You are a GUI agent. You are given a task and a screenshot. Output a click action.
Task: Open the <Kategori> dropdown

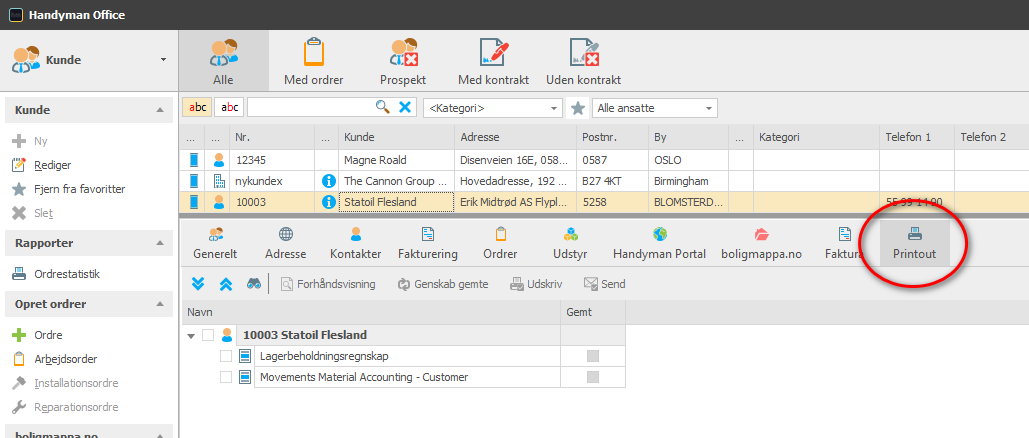494,108
